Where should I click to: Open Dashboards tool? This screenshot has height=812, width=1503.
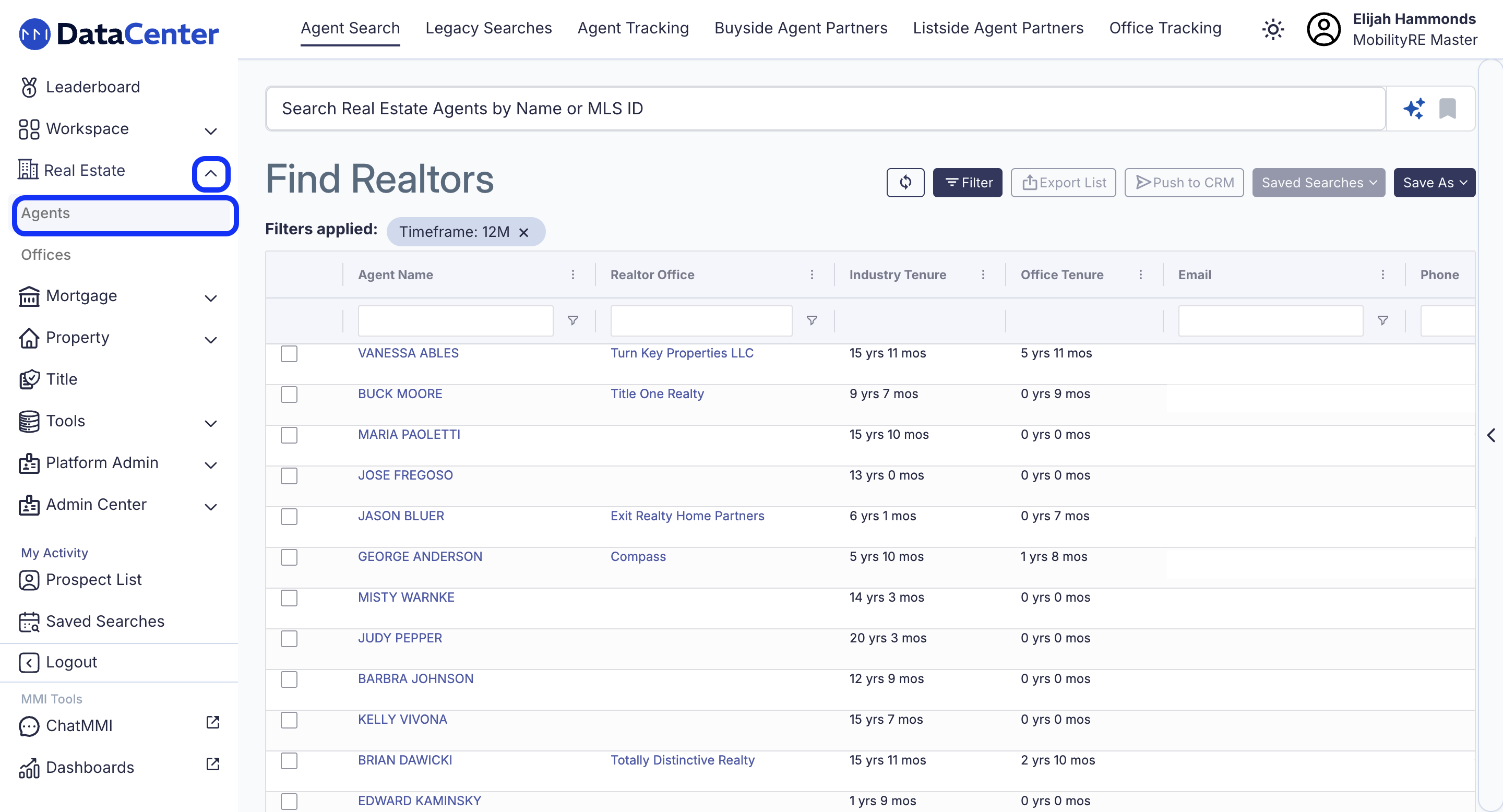[x=76, y=768]
